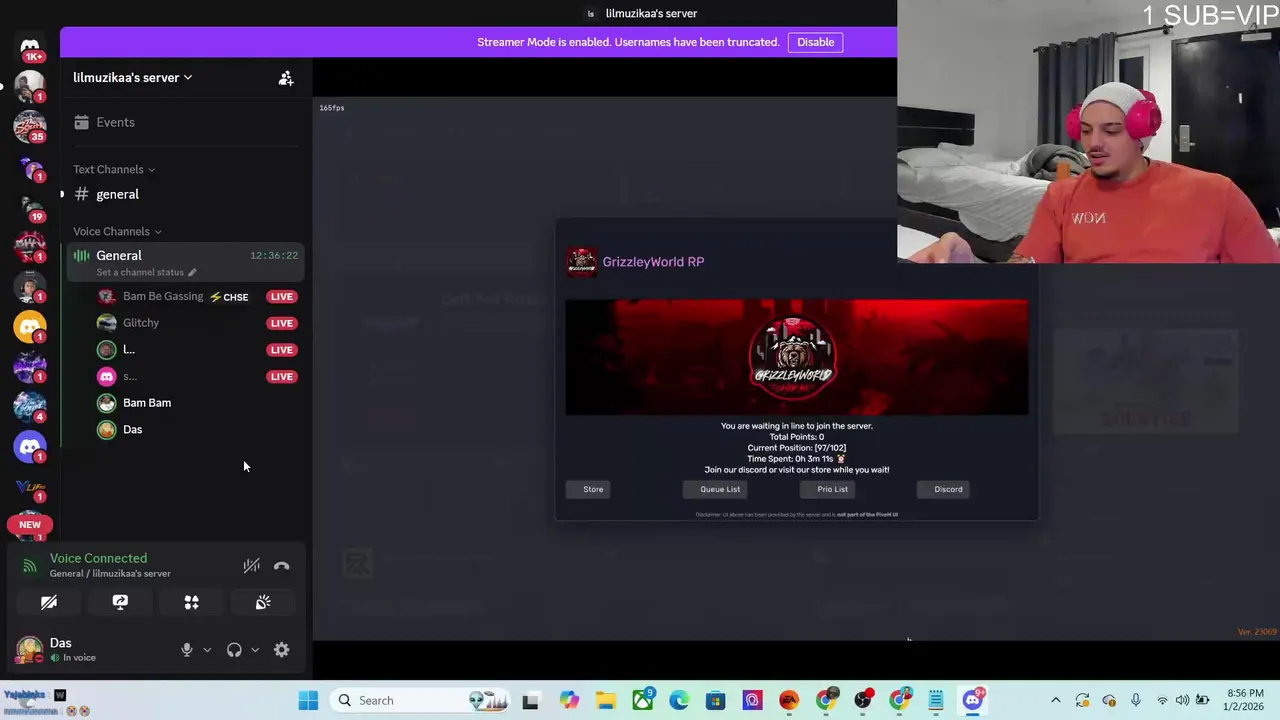
Task: Open Windows Start menu
Action: pos(308,700)
